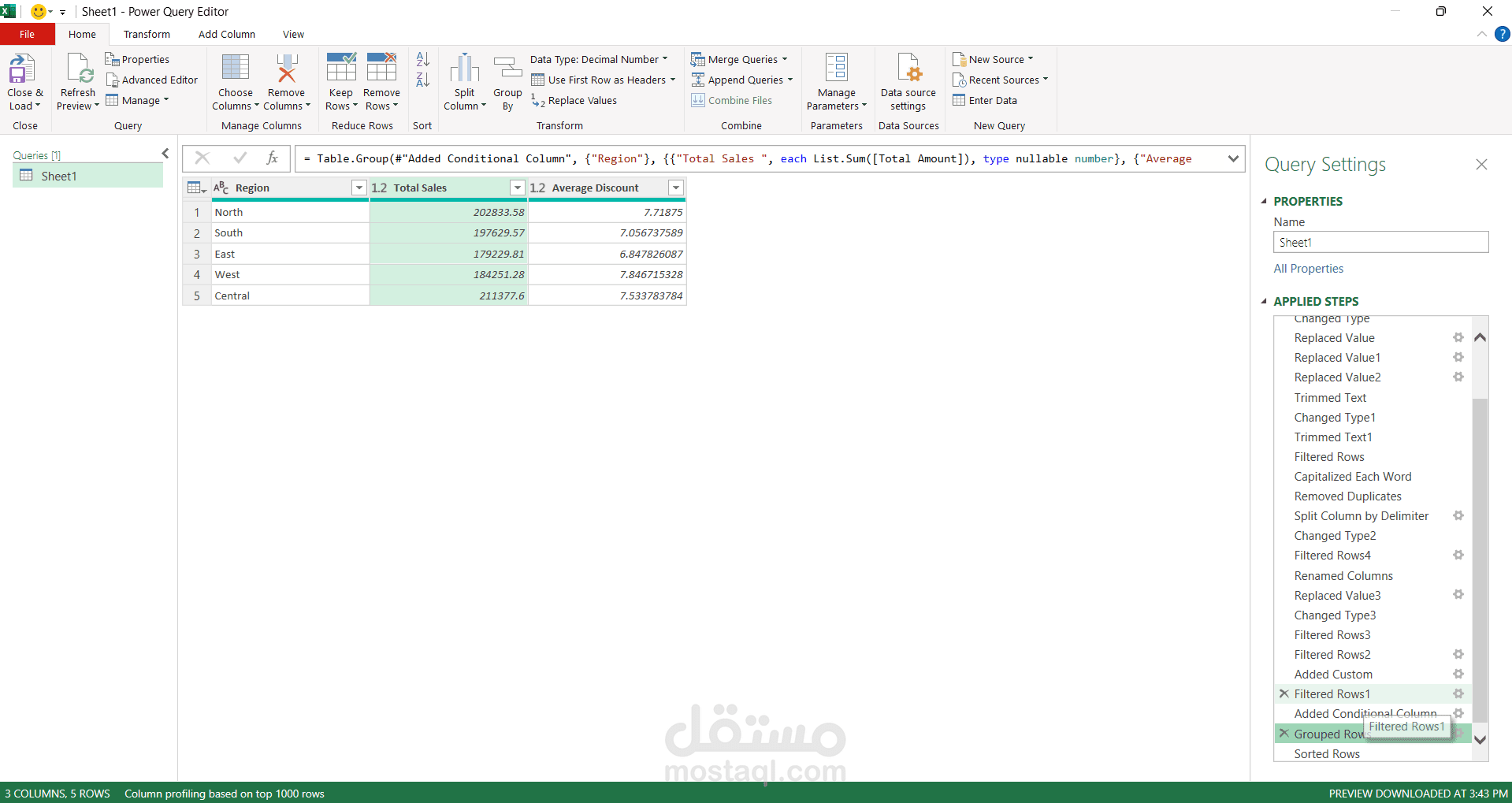Select the Removed Duplicates applied step
The width and height of the screenshot is (1512, 803).
point(1347,496)
